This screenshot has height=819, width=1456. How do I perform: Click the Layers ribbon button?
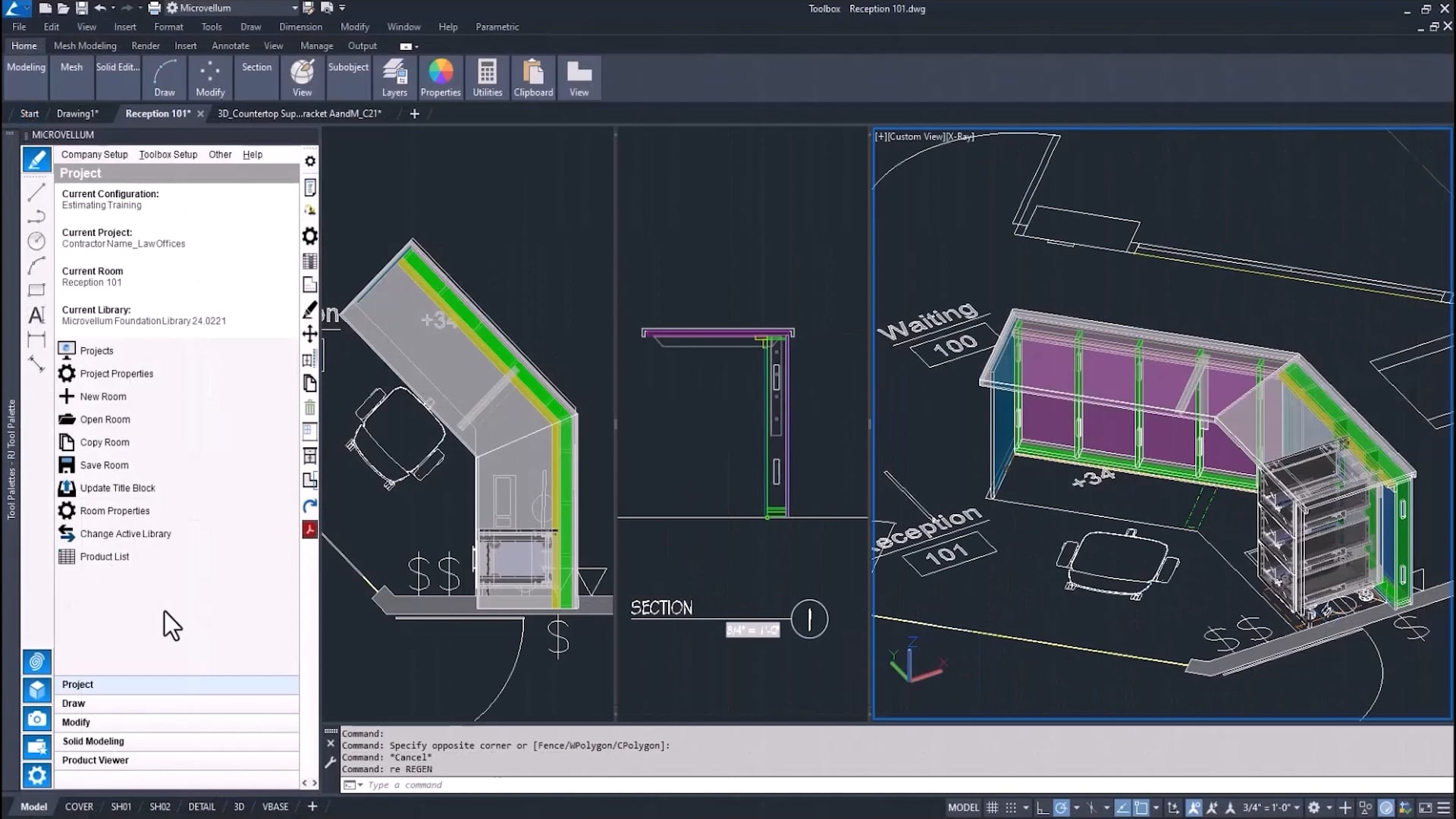tap(394, 77)
